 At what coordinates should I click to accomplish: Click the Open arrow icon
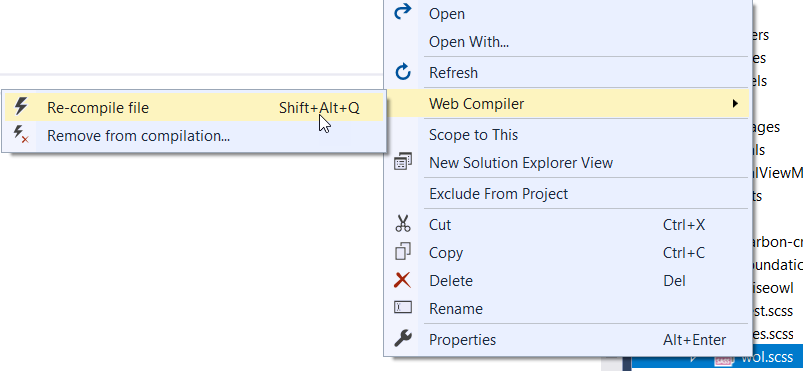[x=403, y=12]
